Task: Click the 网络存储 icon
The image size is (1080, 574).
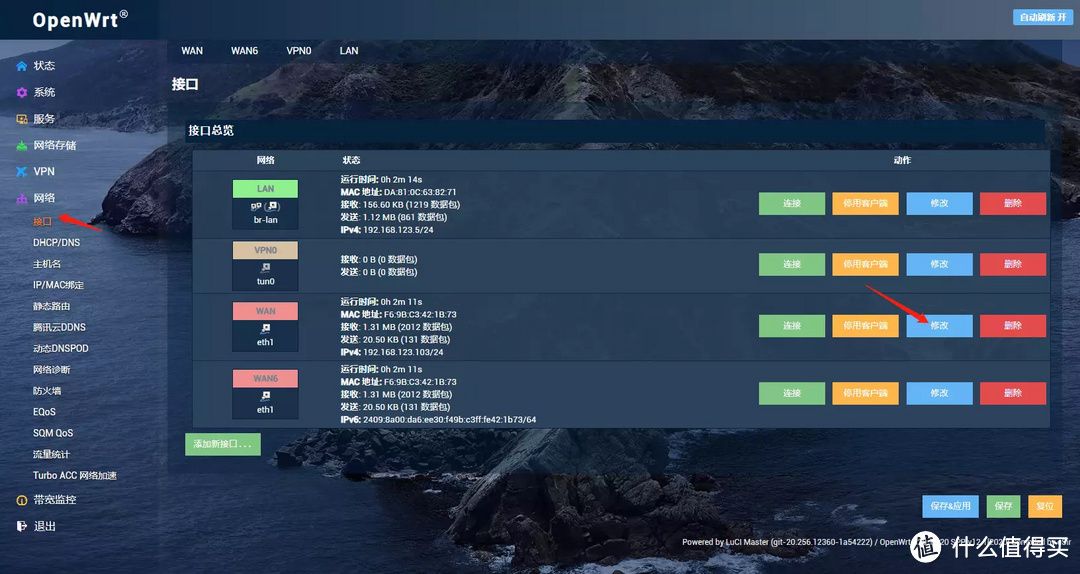Action: pos(21,146)
